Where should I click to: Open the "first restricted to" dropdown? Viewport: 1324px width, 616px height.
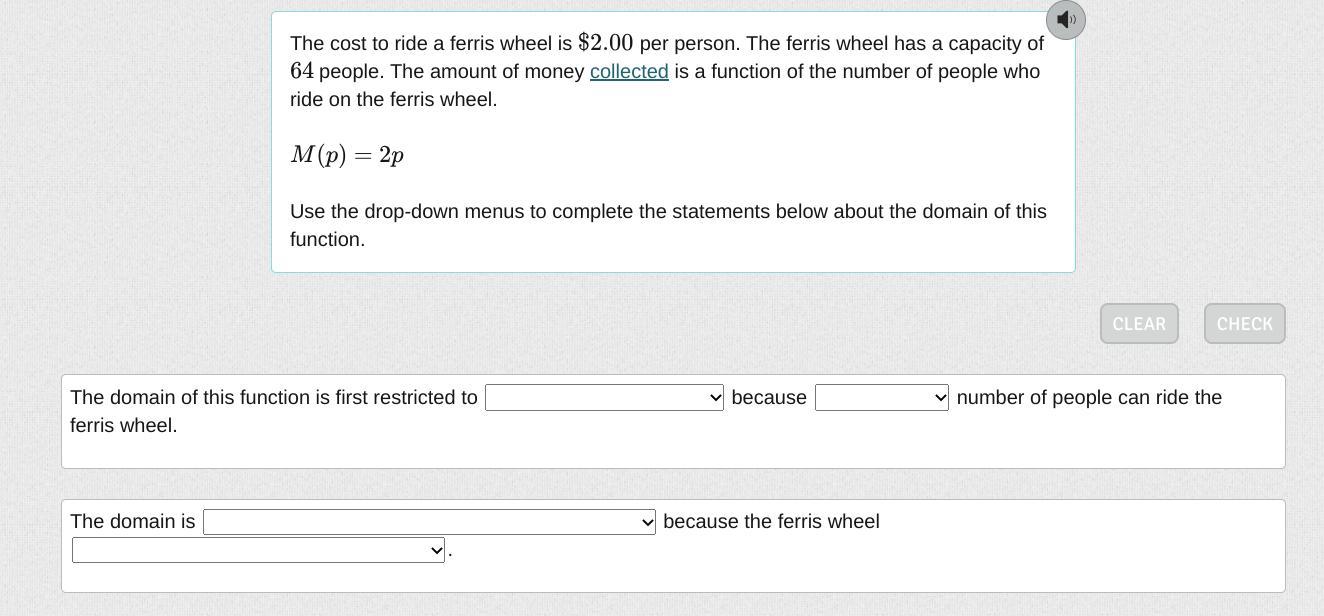point(604,398)
